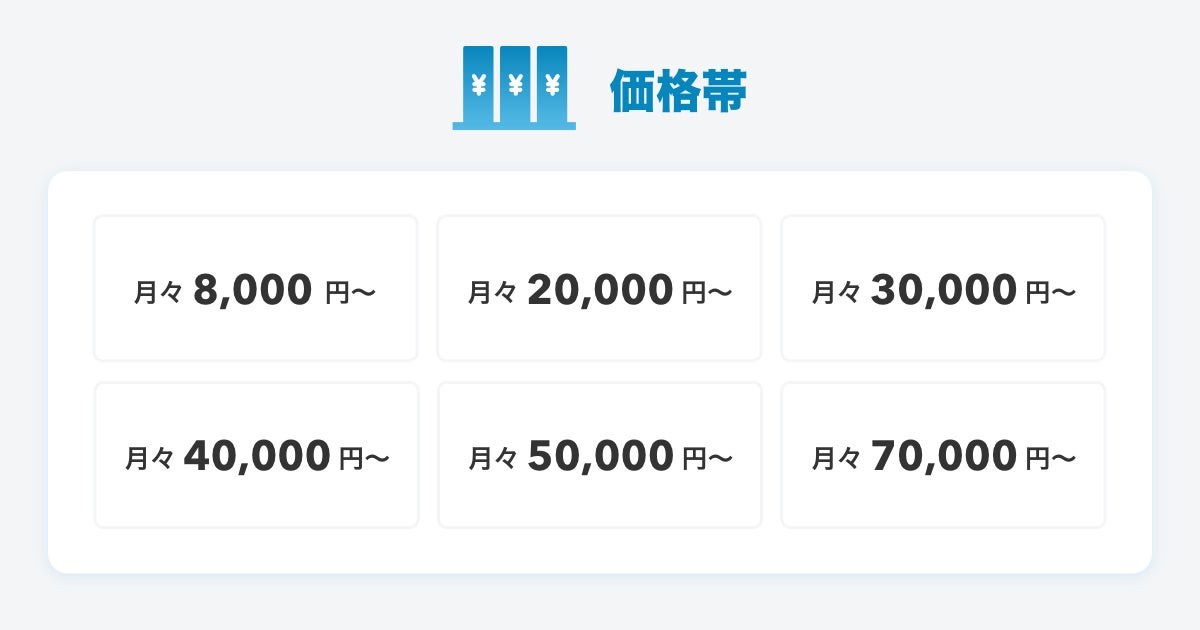Click the left yen pillar icon

[x=478, y=85]
